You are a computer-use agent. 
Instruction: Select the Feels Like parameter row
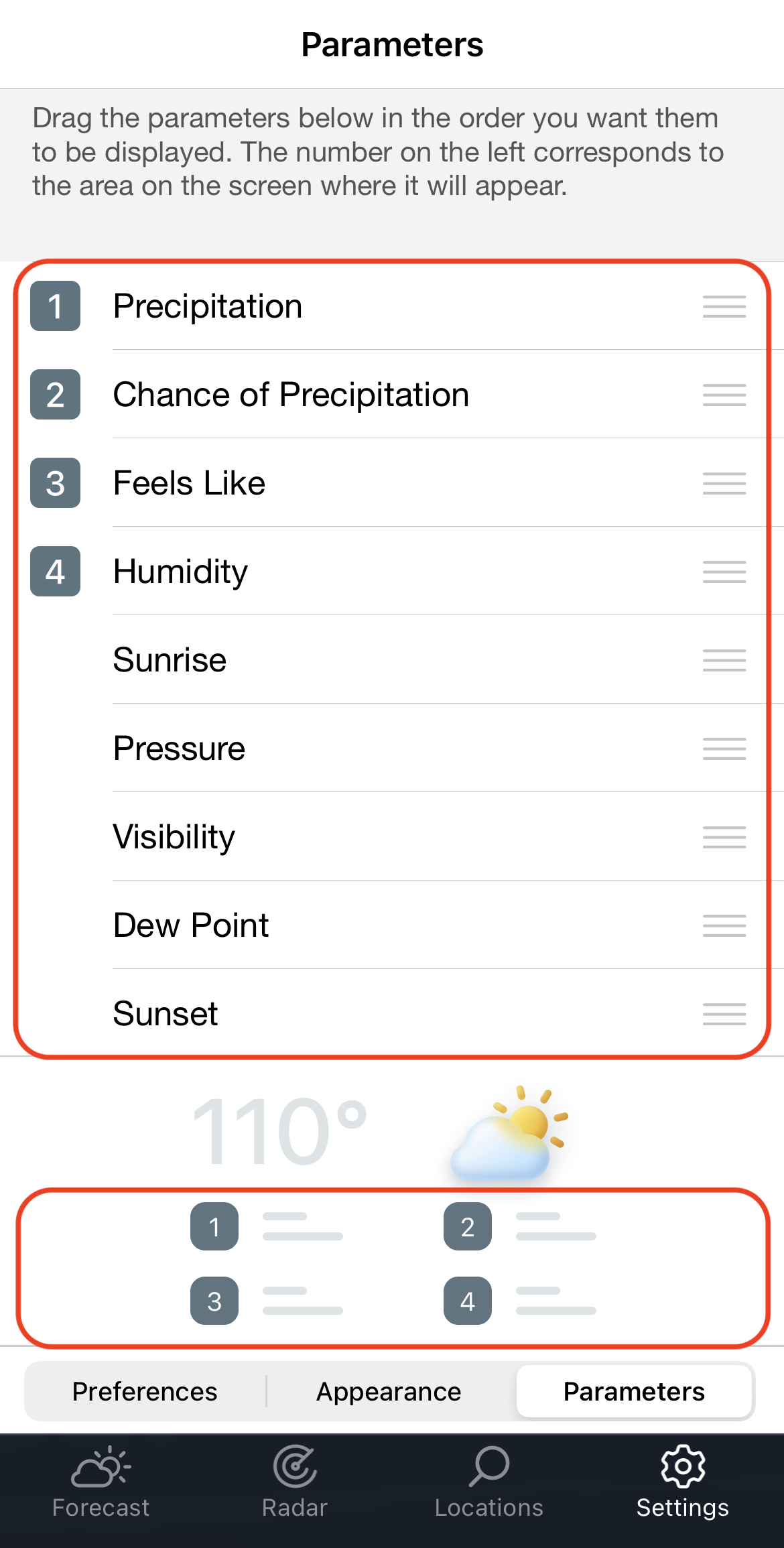[x=392, y=483]
